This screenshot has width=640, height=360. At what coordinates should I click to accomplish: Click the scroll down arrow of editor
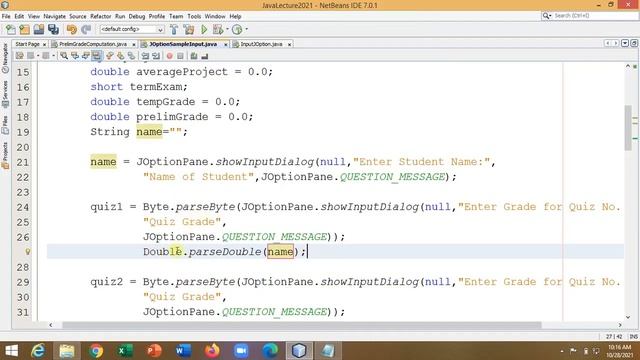(628, 318)
